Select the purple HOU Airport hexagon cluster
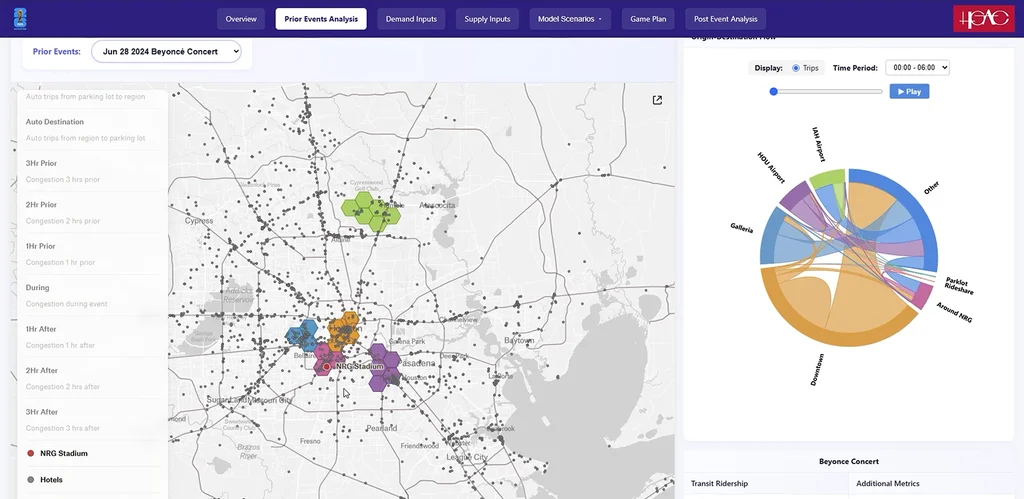The height and width of the screenshot is (499, 1024). click(x=384, y=367)
